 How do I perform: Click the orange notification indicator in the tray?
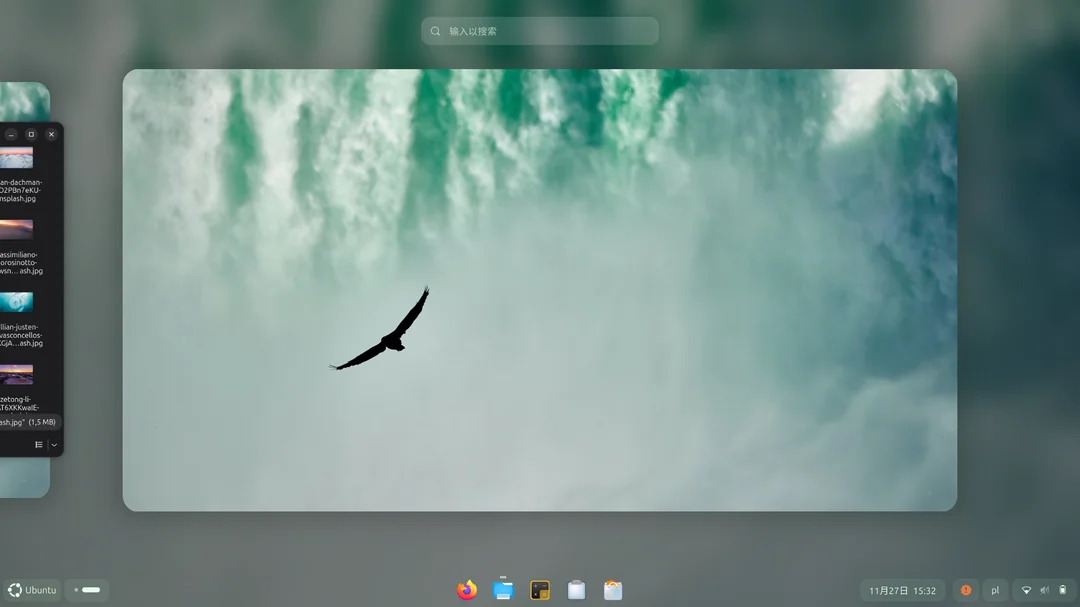click(x=965, y=590)
